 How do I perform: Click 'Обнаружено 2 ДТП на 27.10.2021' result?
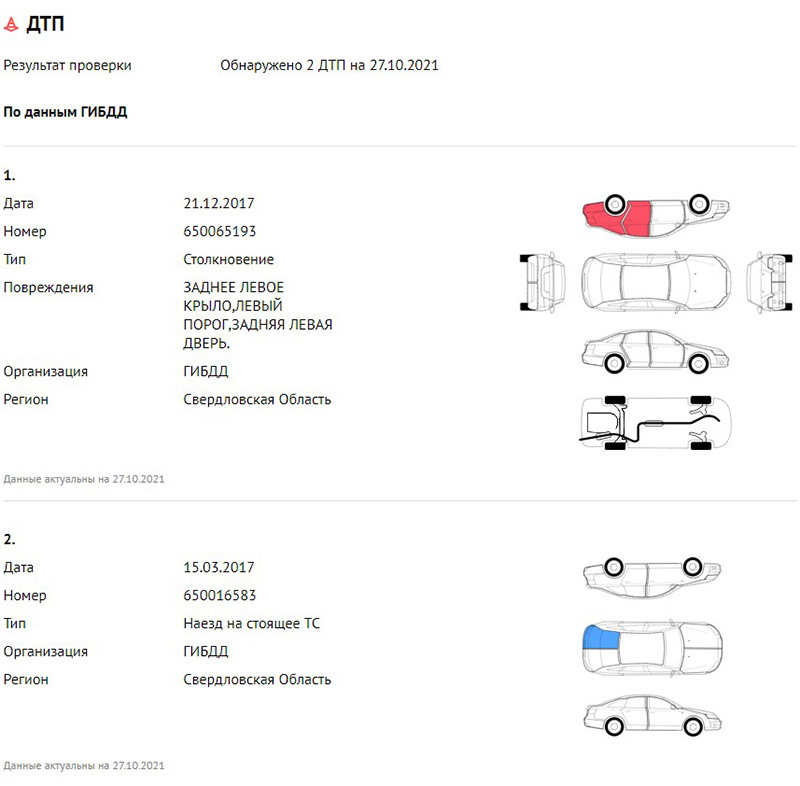pos(329,66)
